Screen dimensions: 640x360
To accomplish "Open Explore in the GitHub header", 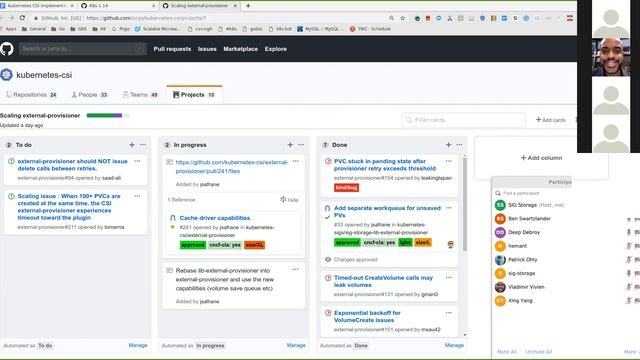I will pos(276,49).
